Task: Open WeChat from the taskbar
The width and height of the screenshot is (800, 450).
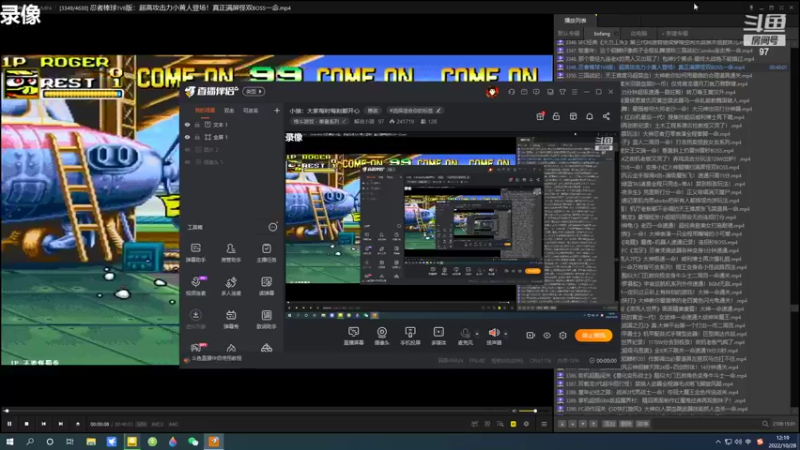Action: (193, 442)
